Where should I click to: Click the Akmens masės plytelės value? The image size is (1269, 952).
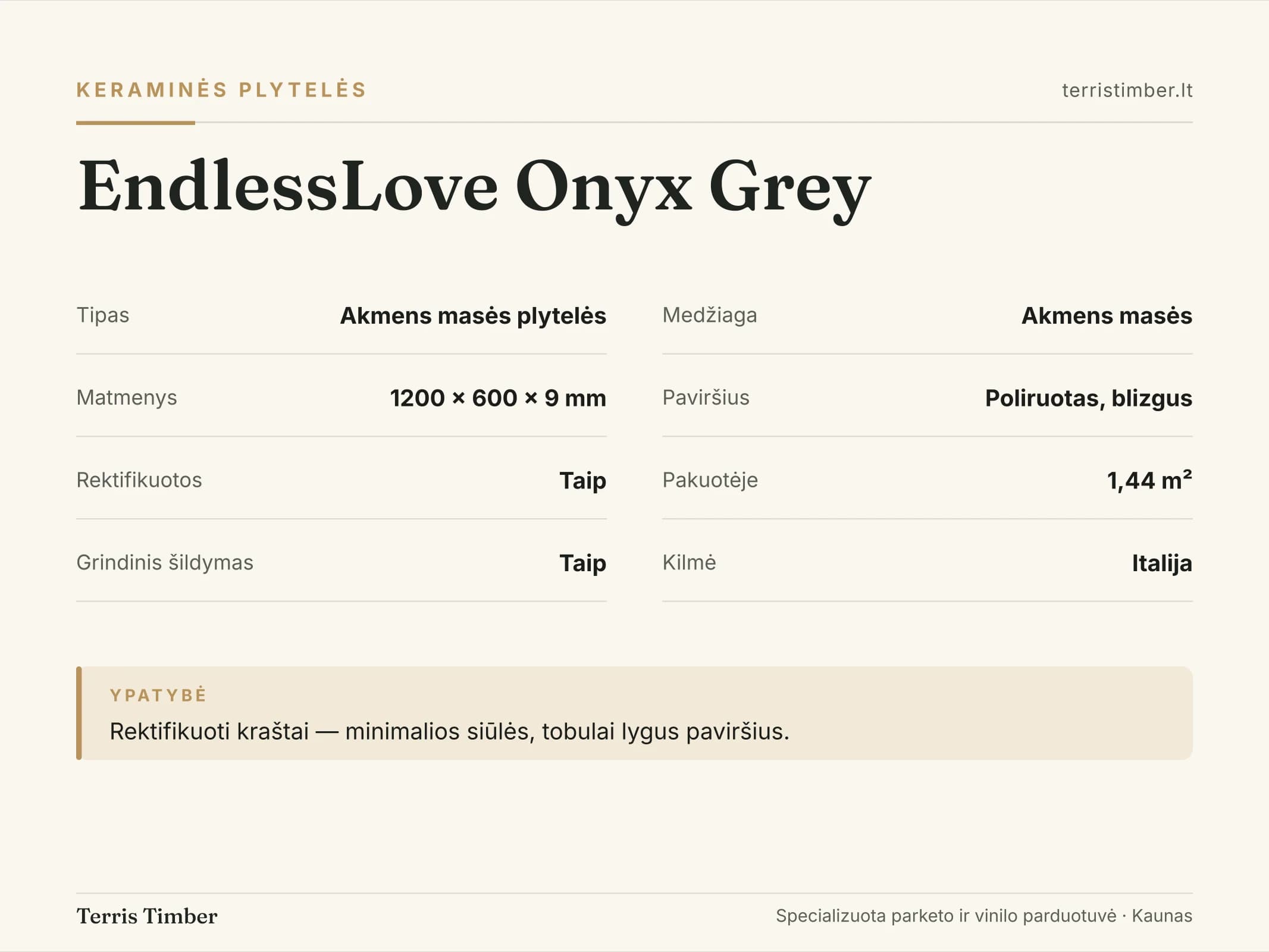[473, 316]
